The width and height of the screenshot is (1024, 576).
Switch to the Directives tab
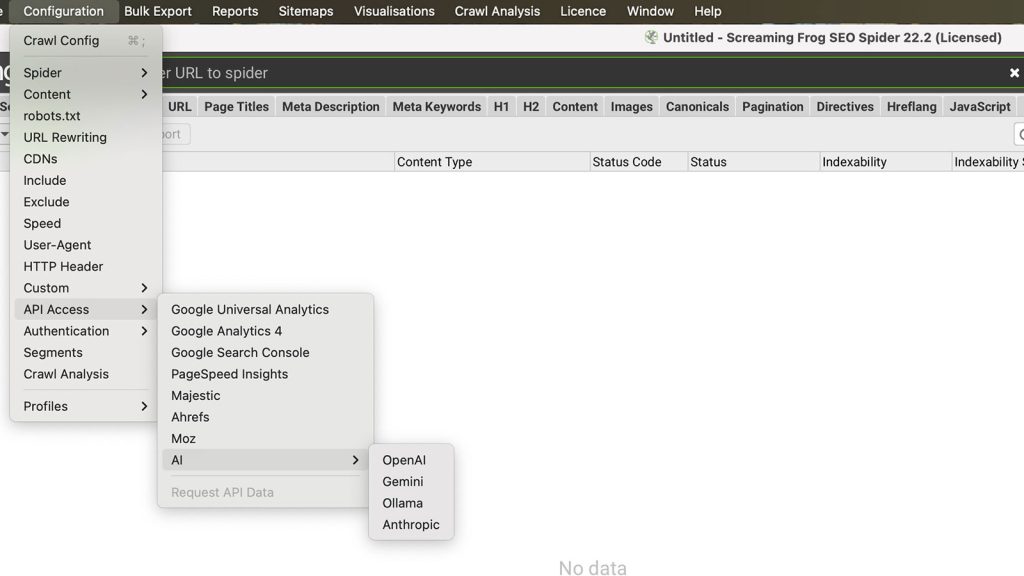(845, 106)
